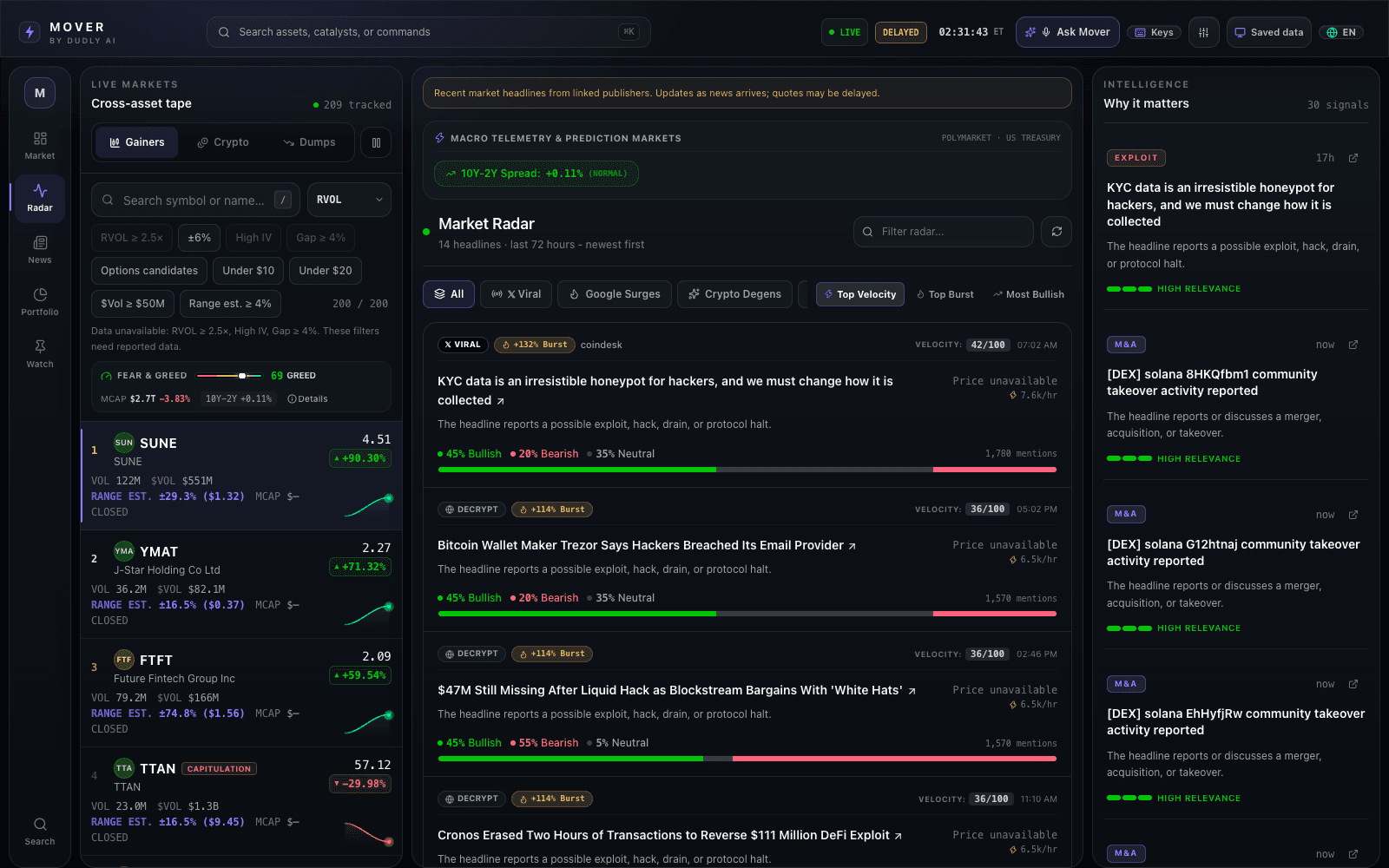This screenshot has width=1389, height=868.
Task: Toggle the ±6% filter chip
Action: pos(200,238)
